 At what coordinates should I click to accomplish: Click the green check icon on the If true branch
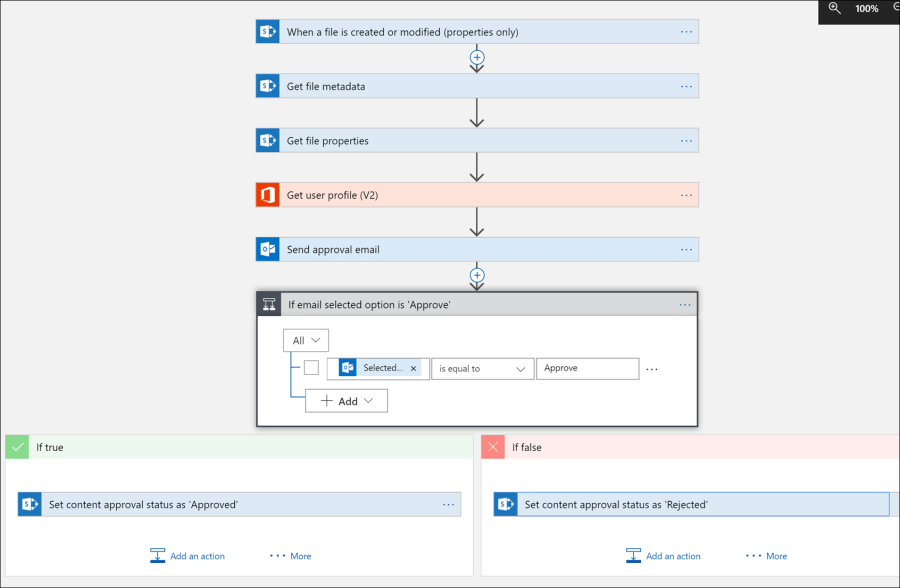(x=16, y=446)
